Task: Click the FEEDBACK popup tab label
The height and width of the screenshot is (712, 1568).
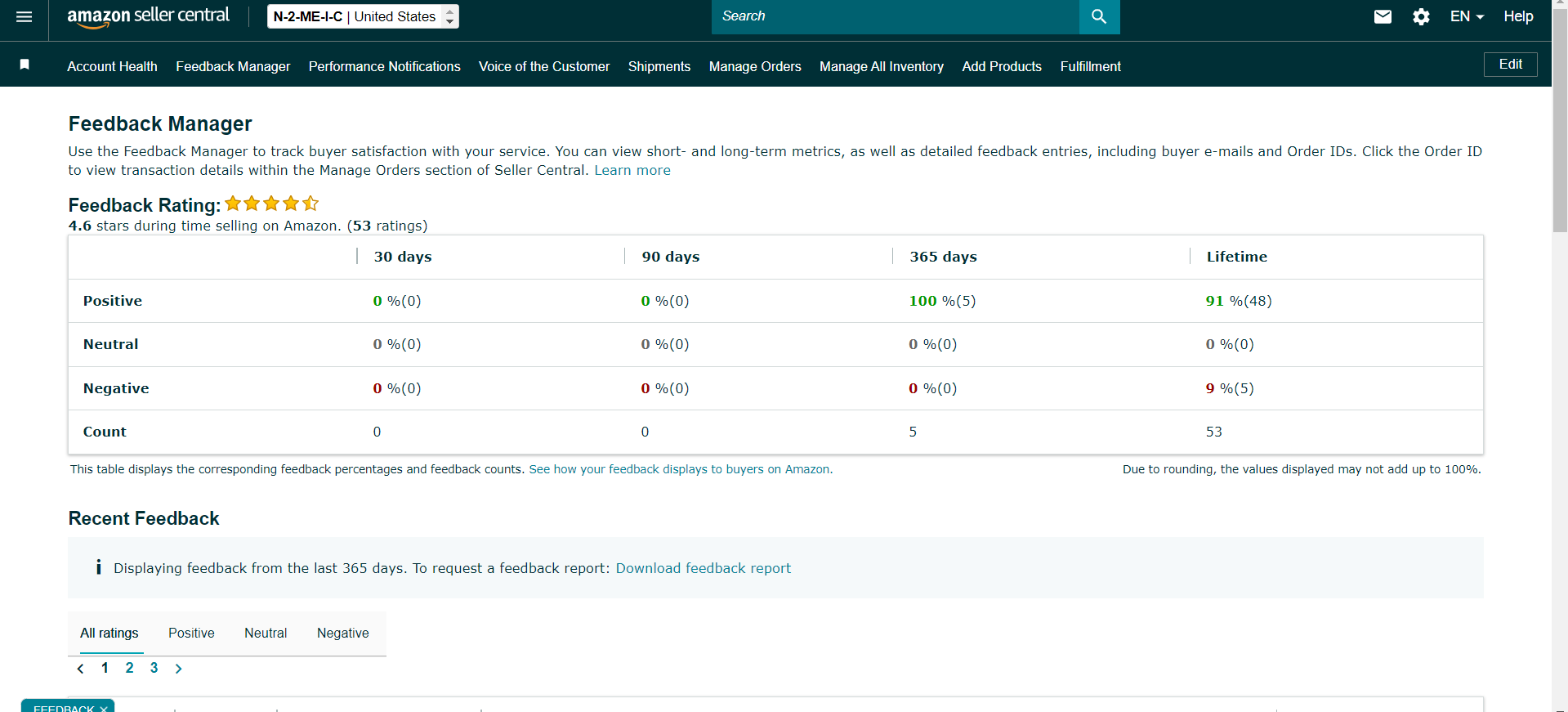Action: click(x=64, y=708)
